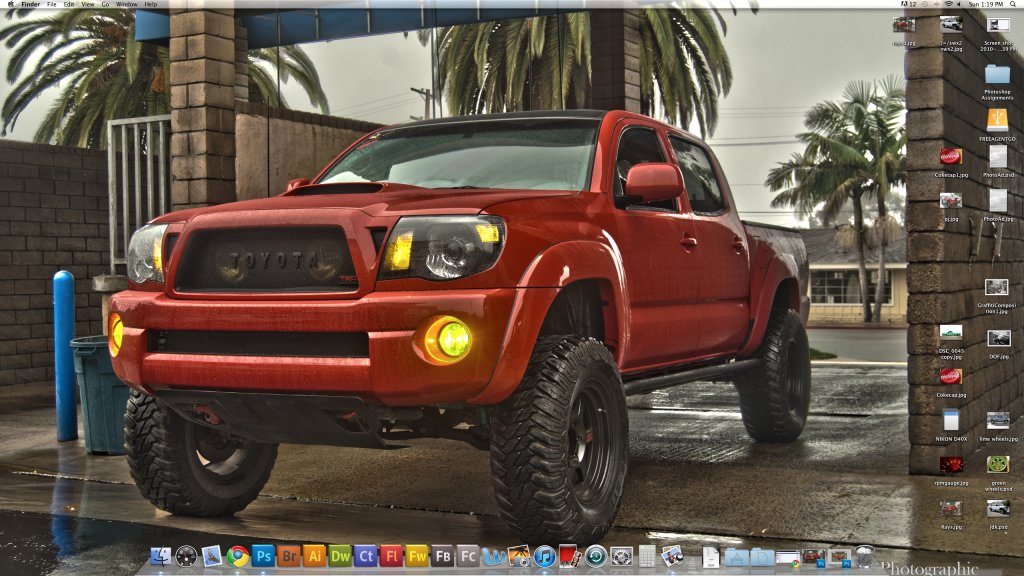This screenshot has height=576, width=1024.
Task: Launch Adobe Dreamweaver (Dw) from dock
Action: coord(340,556)
